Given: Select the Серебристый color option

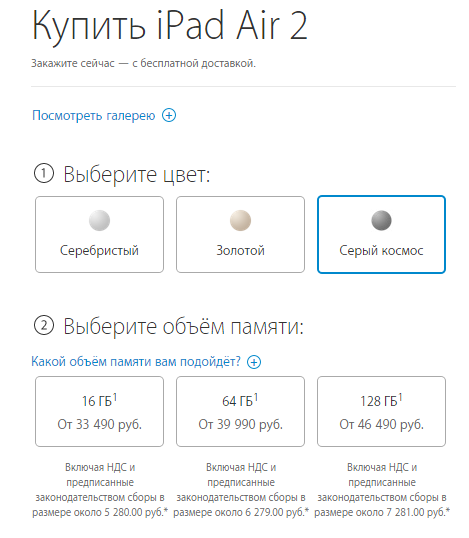Looking at the screenshot, I should point(99,235).
